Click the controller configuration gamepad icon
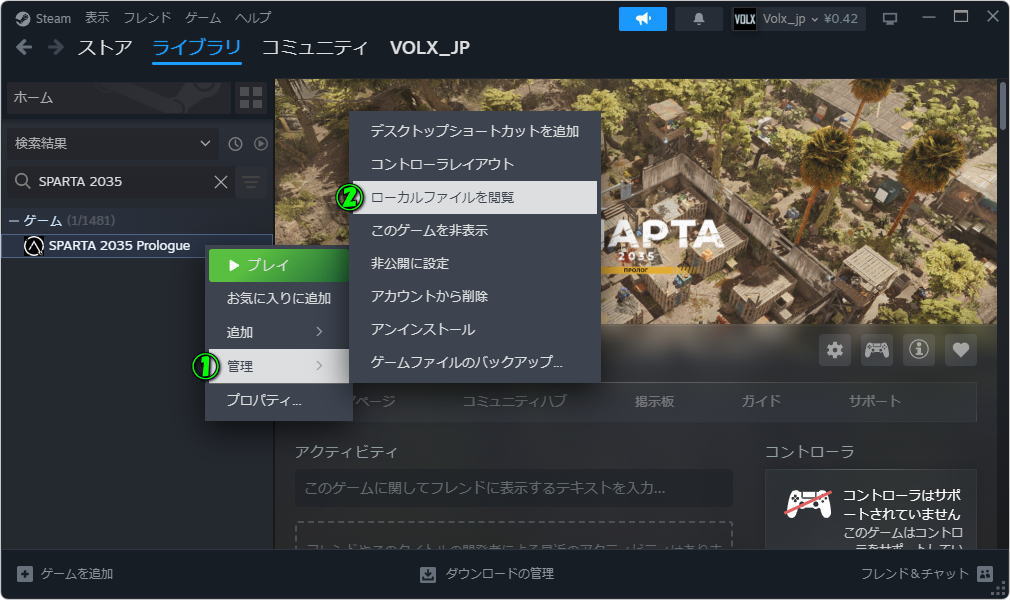This screenshot has width=1010, height=600. (x=876, y=350)
